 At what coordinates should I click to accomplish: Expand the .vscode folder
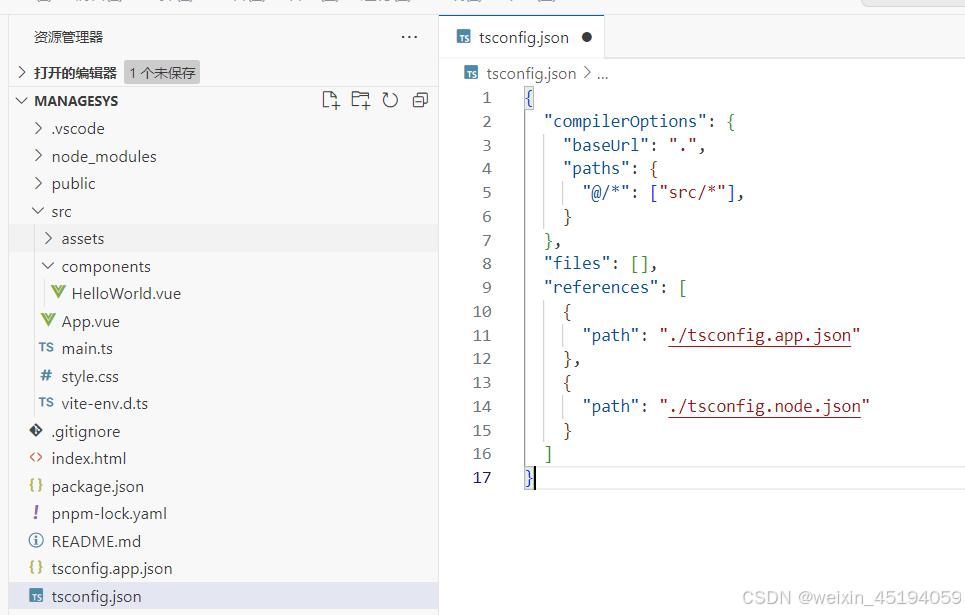[x=39, y=128]
